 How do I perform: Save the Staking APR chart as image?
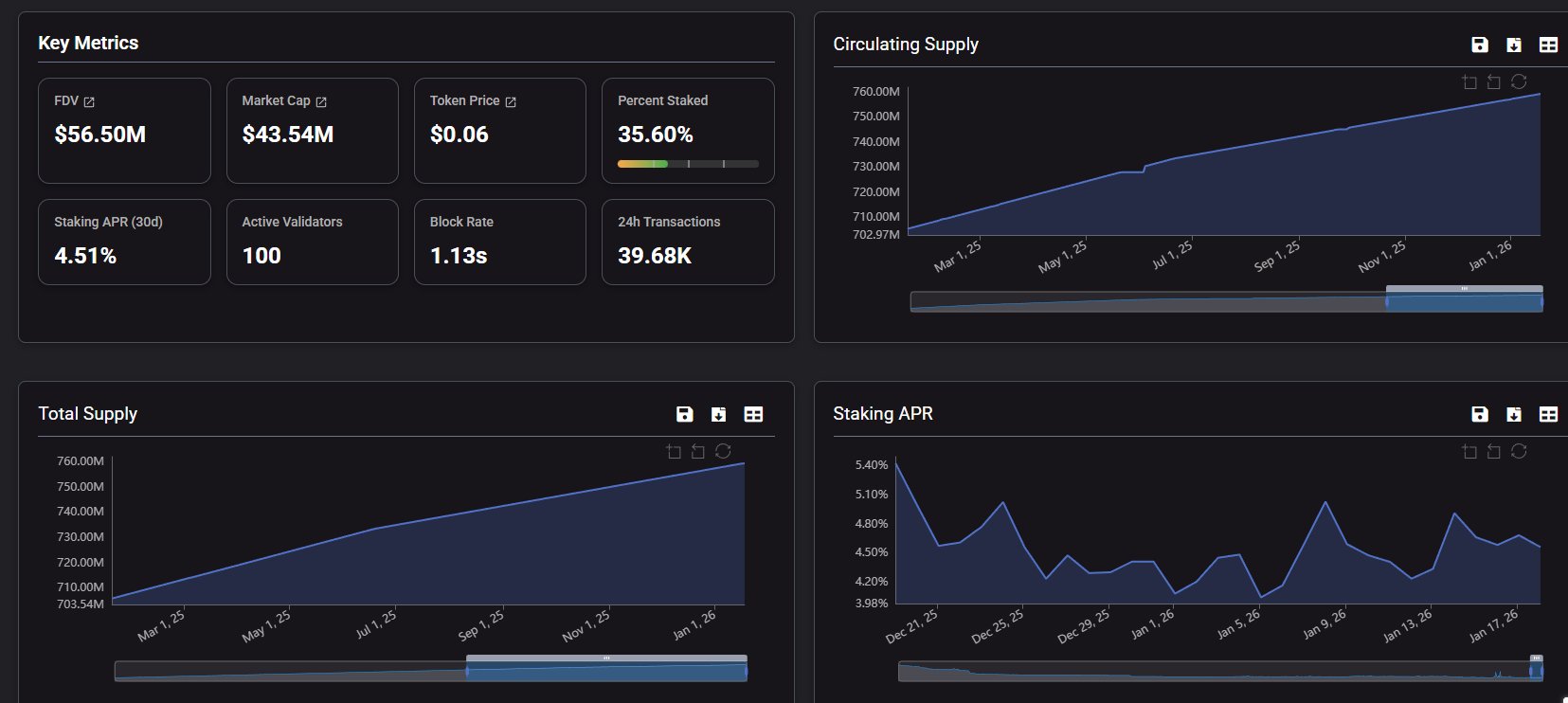tap(1480, 414)
